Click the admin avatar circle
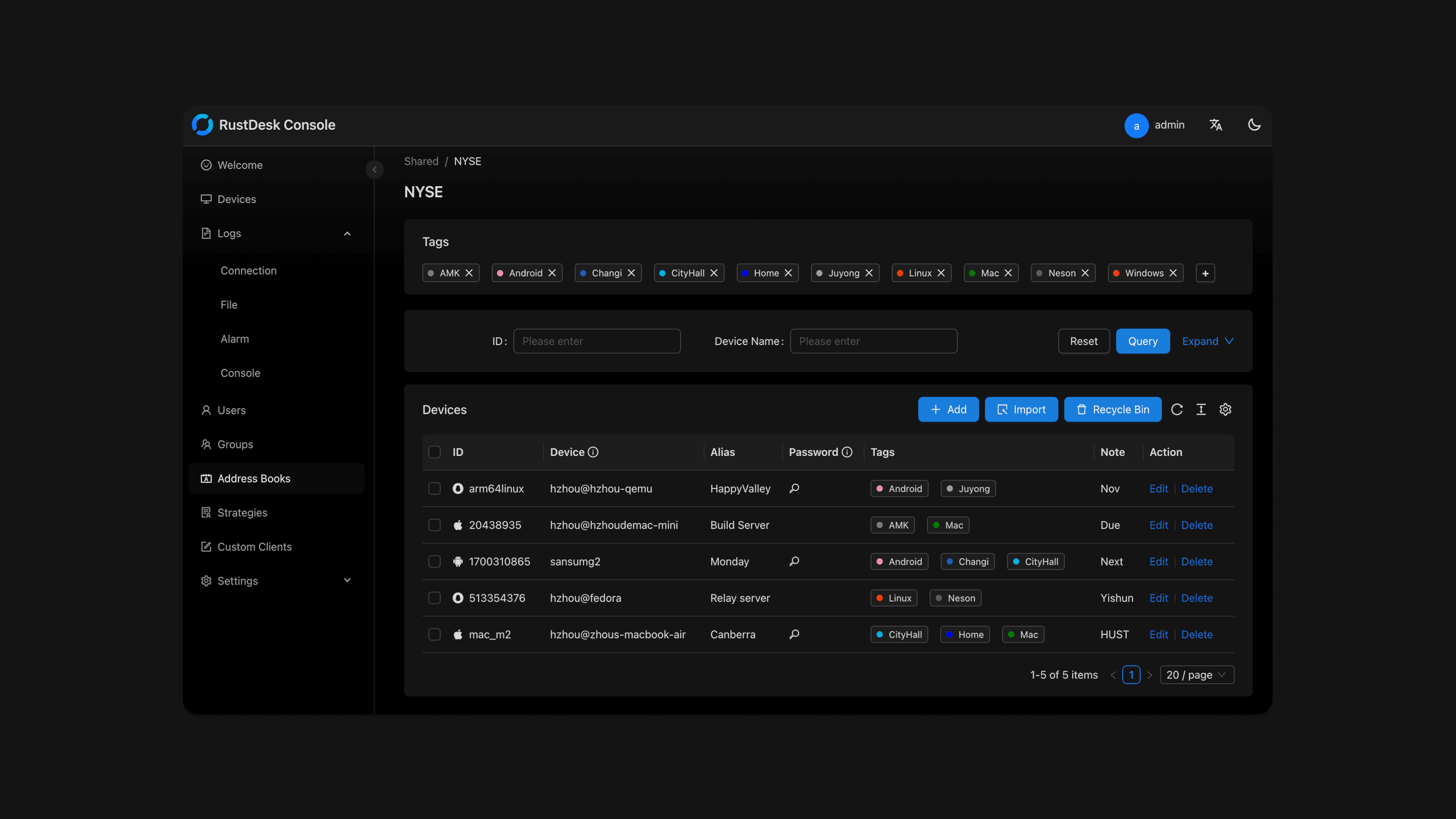Image resolution: width=1456 pixels, height=819 pixels. point(1136,126)
